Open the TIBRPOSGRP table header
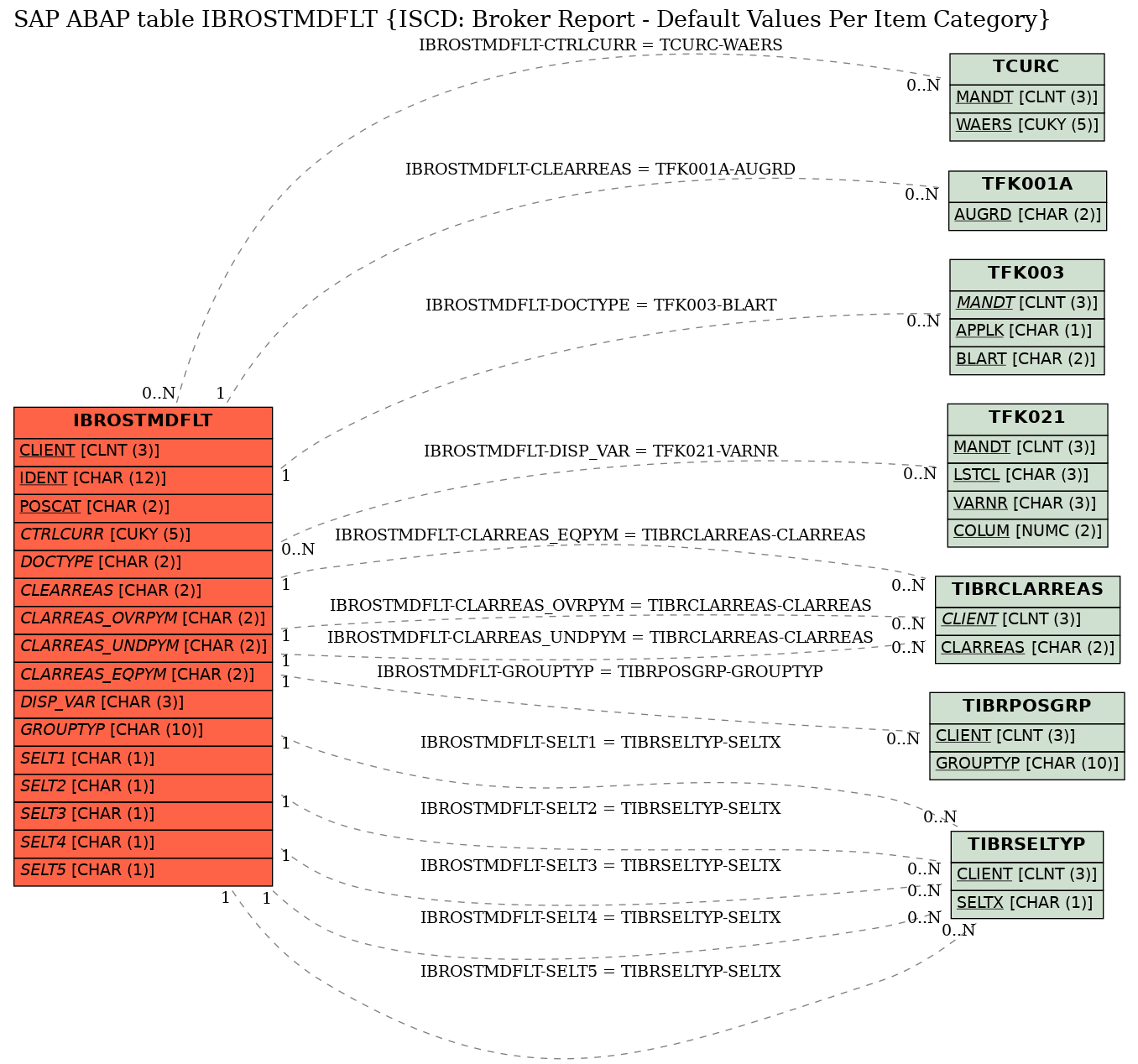 pos(1027,707)
